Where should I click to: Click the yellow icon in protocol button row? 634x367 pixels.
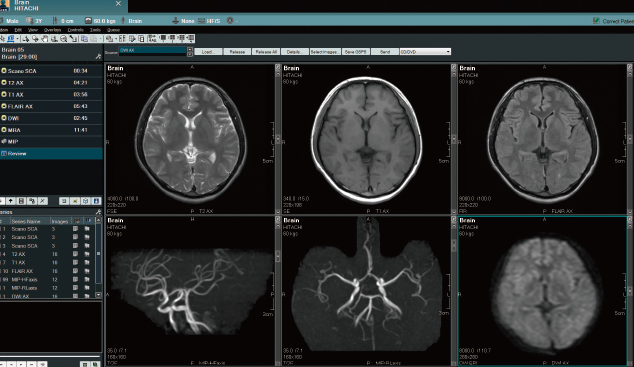75,201
